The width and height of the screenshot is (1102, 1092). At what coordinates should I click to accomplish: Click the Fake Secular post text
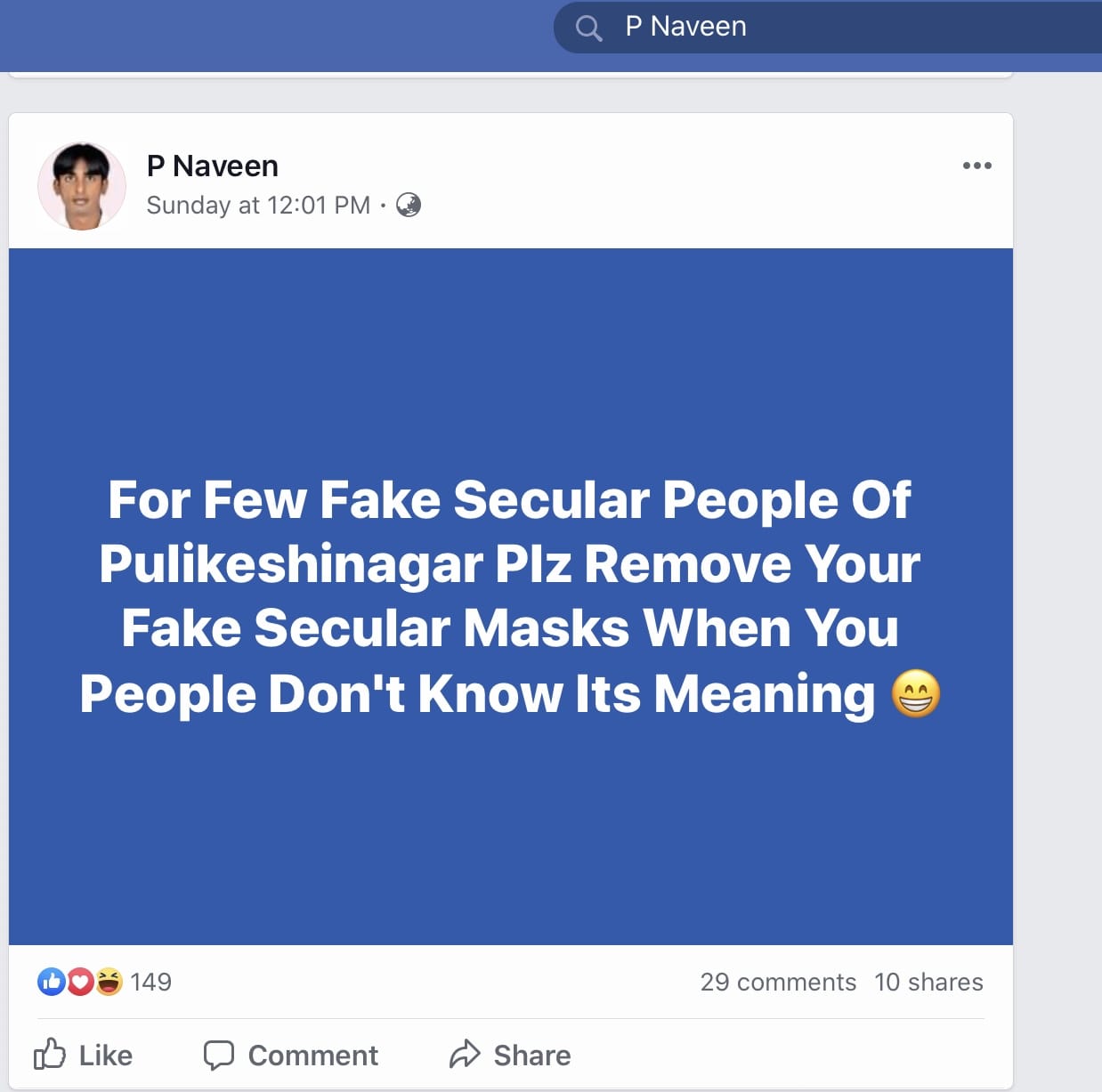(507, 596)
